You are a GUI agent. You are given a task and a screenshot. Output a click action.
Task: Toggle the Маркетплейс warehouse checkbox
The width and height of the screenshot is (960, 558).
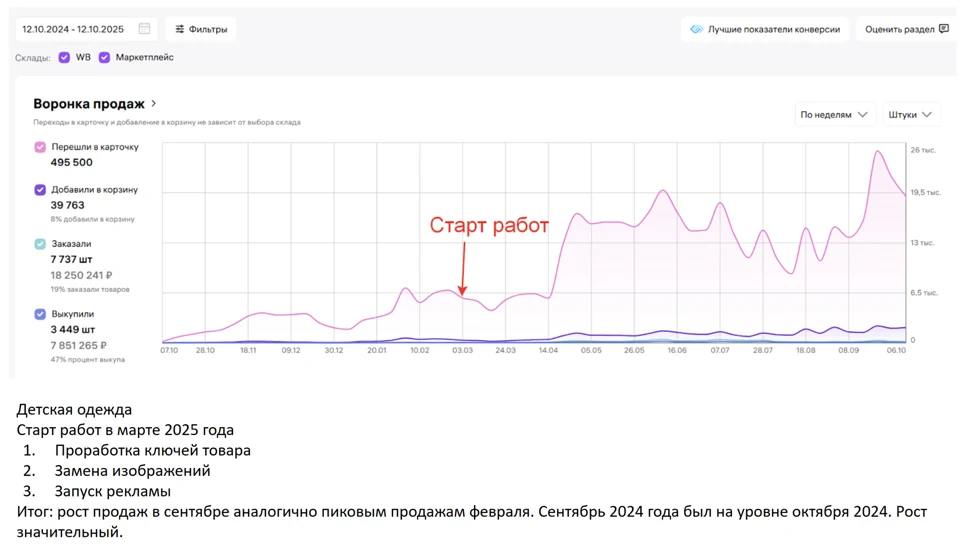point(105,58)
